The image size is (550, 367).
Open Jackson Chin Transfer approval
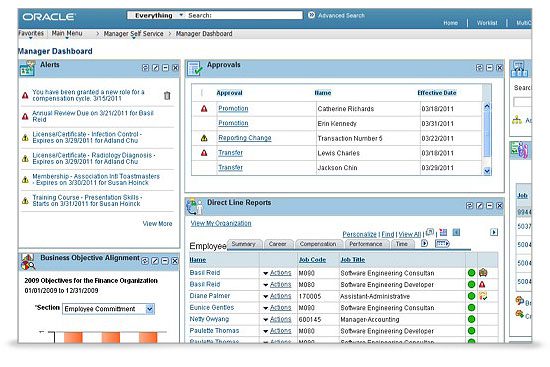coord(230,168)
